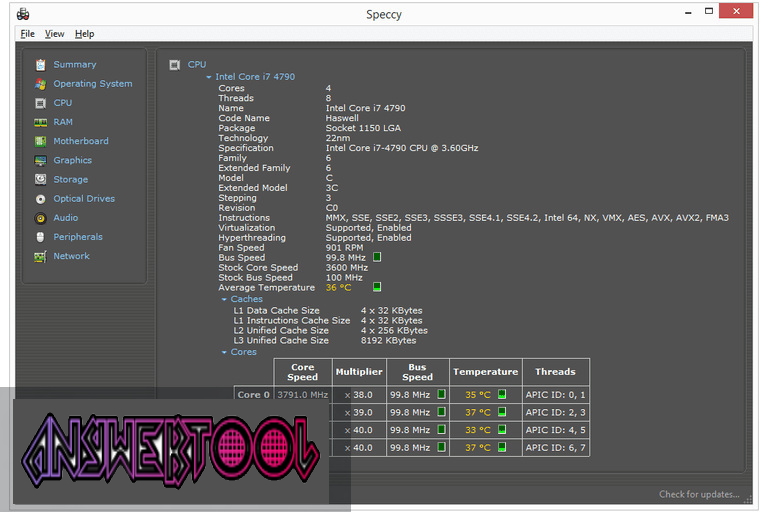Open the Optical Drives section

(x=84, y=199)
